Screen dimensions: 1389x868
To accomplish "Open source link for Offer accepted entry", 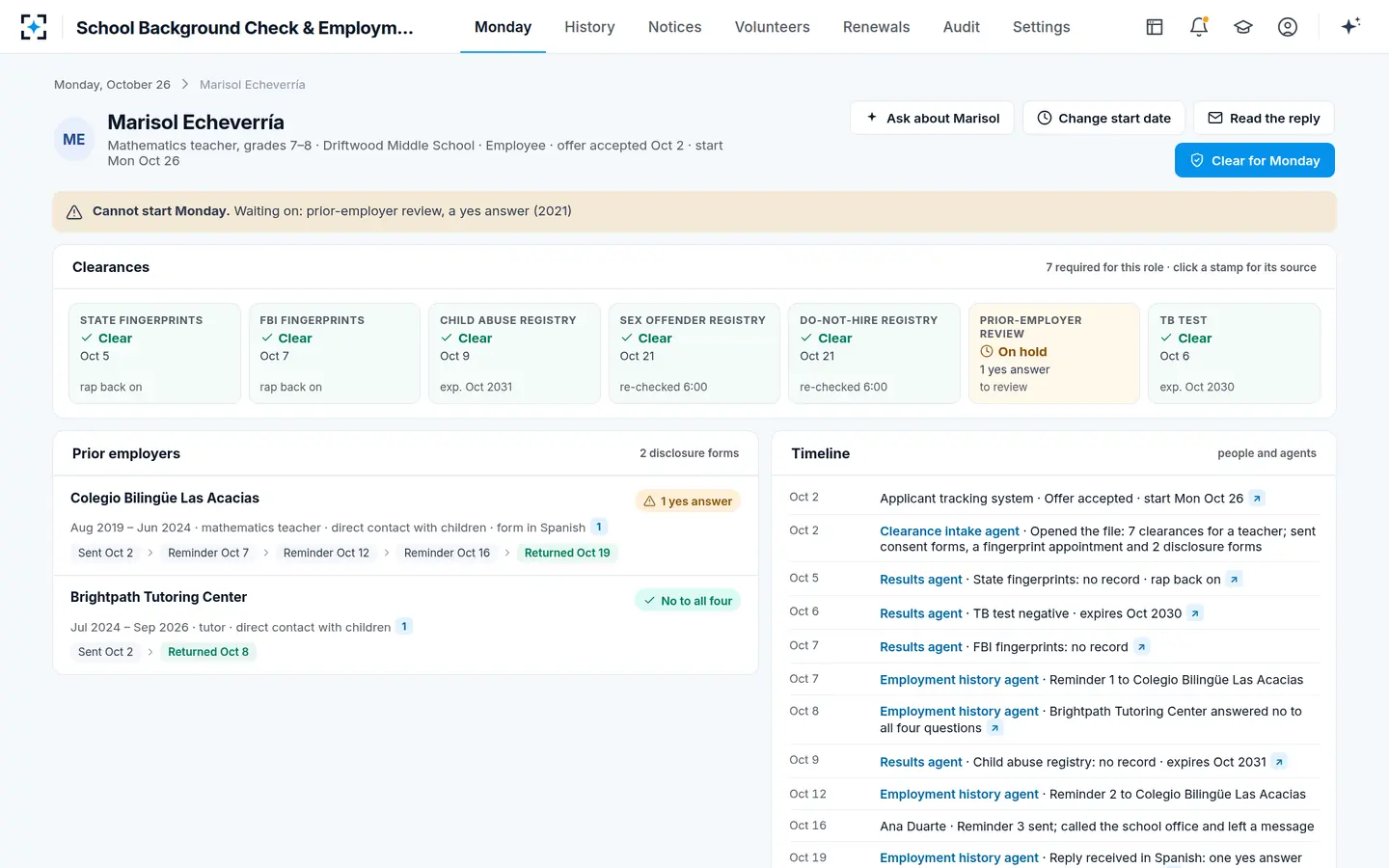I will (x=1257, y=499).
